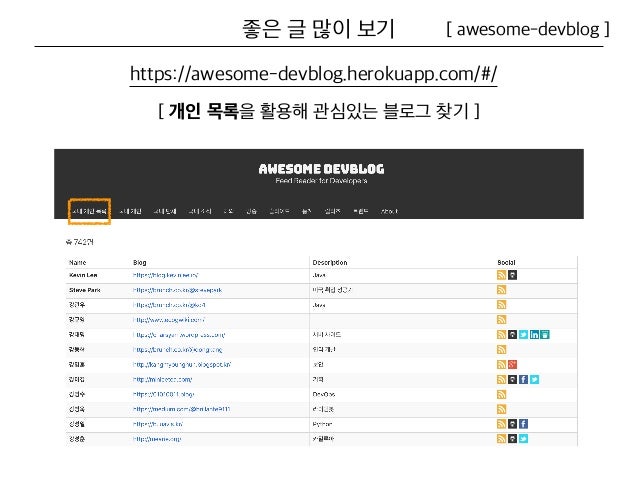This screenshot has width=638, height=479.
Task: Click the RSS icon in the wordpress.com blog row
Action: tap(501, 335)
